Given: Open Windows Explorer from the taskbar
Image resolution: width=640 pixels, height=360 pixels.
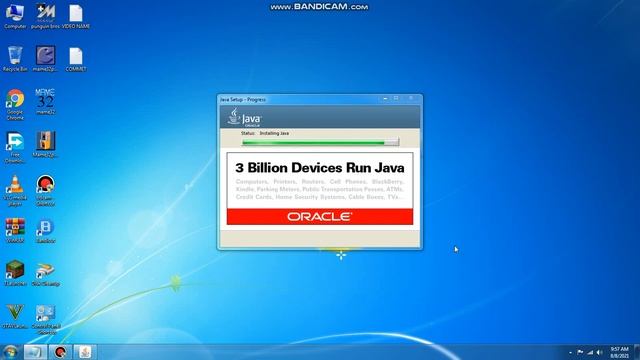Looking at the screenshot, I should (35, 352).
